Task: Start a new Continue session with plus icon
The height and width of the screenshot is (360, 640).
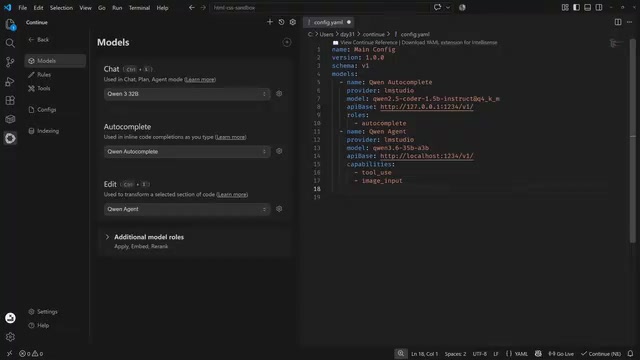Action: click(270, 22)
